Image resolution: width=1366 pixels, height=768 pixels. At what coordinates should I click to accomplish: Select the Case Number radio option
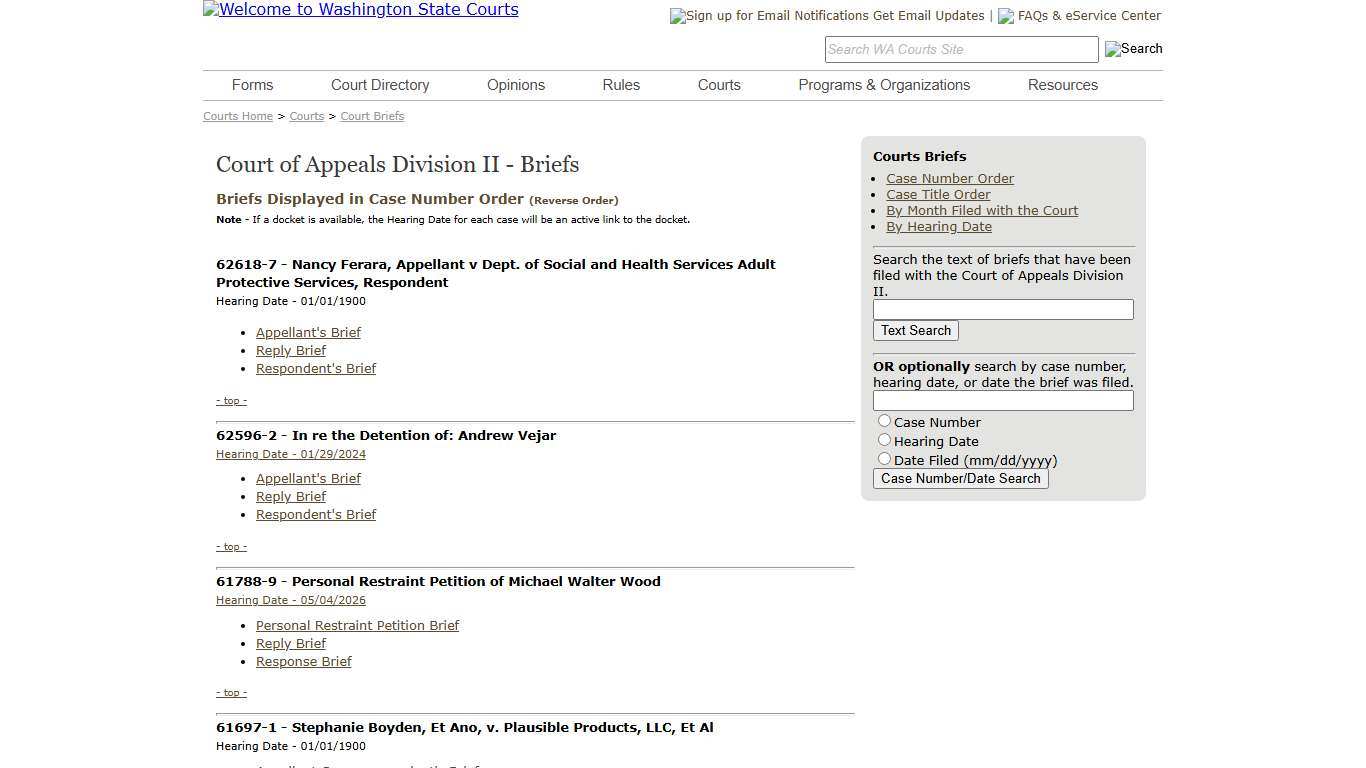[x=884, y=420]
